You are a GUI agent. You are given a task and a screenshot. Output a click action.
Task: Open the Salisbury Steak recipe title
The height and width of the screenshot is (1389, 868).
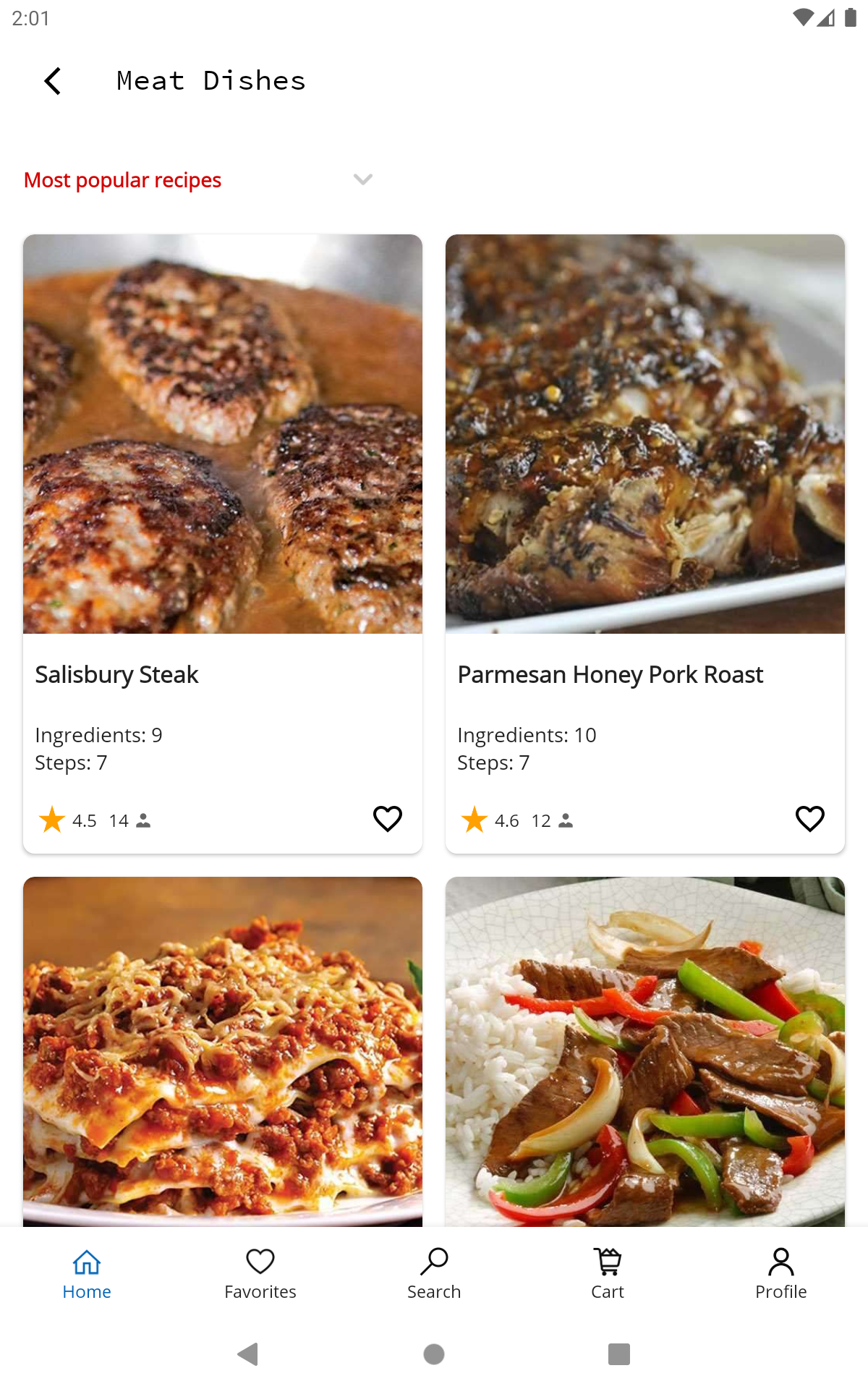pyautogui.click(x=116, y=674)
